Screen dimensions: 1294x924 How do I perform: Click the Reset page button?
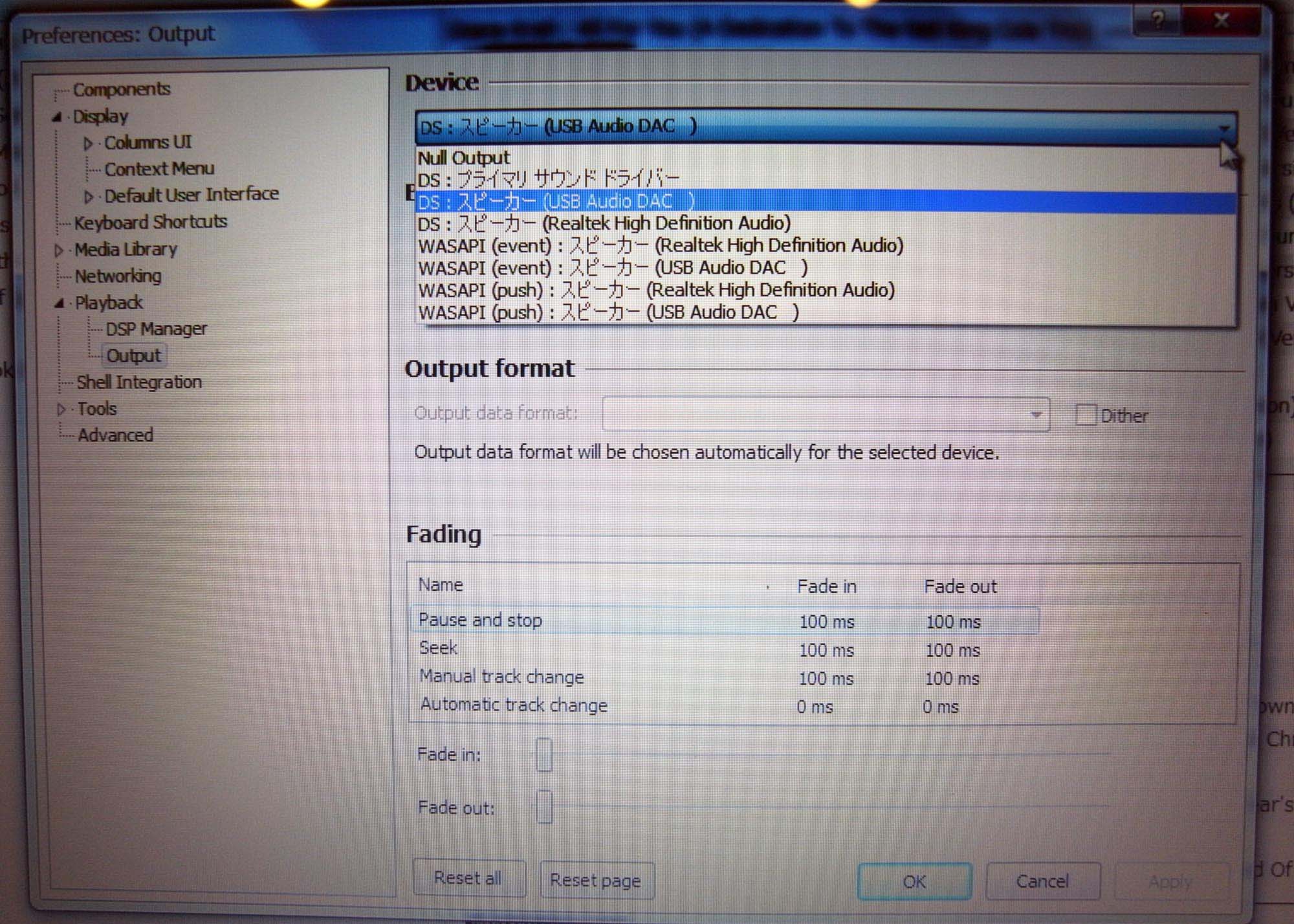point(596,881)
